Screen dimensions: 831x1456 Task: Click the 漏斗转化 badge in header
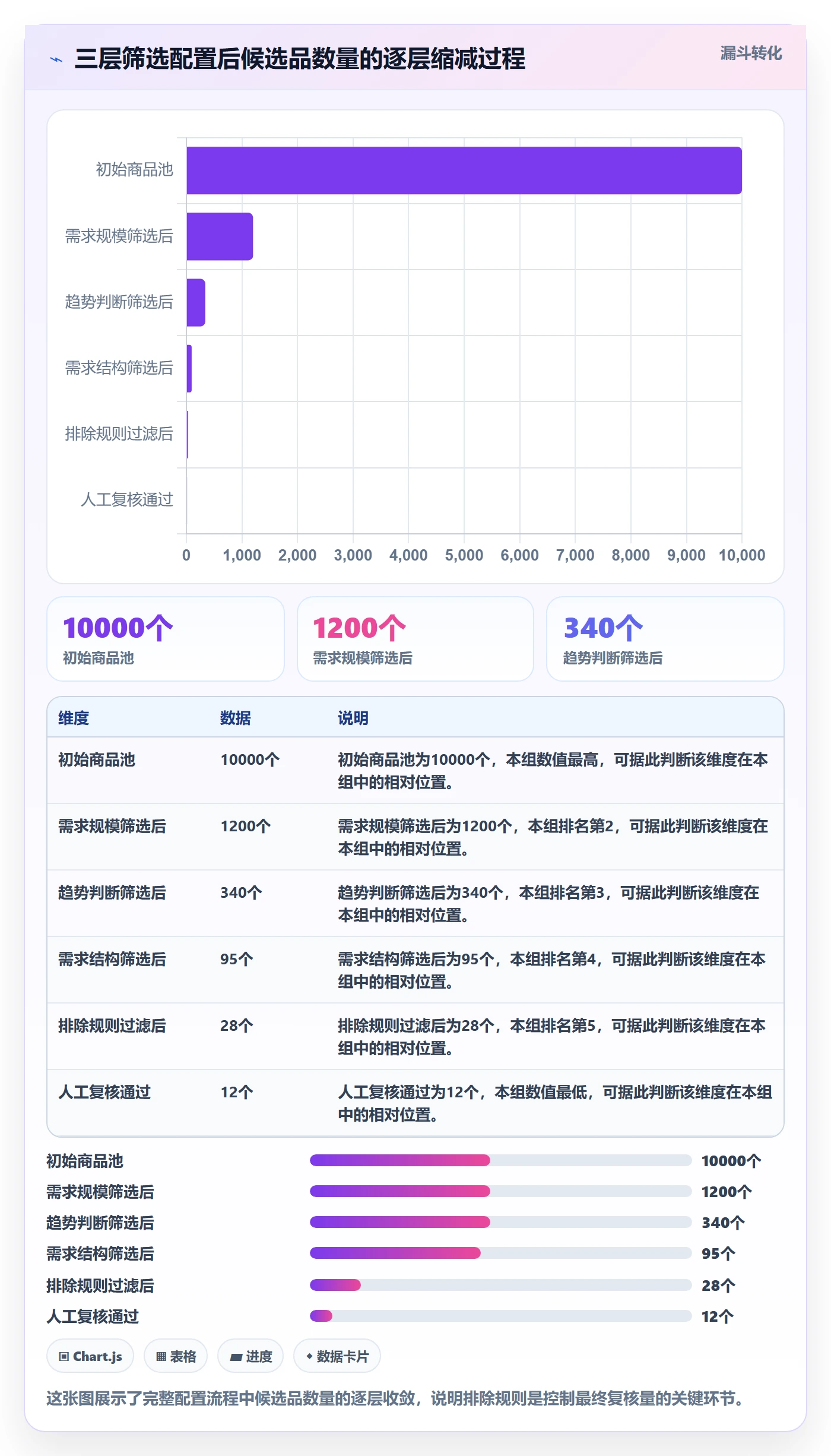pos(751,53)
